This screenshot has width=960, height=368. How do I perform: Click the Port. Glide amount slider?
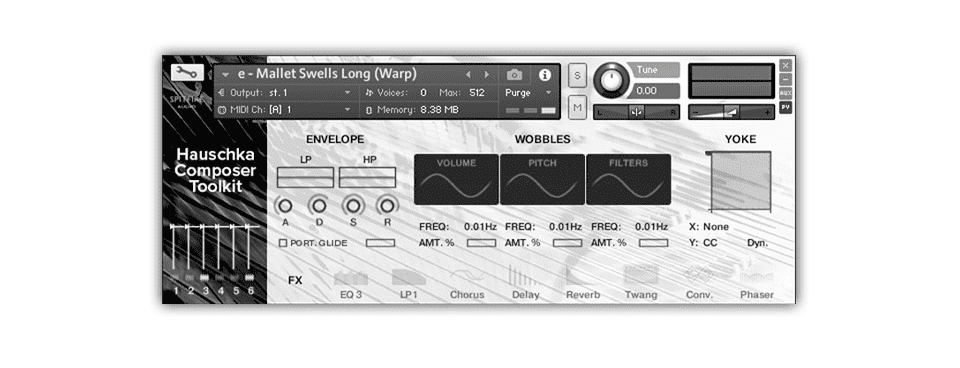(x=380, y=243)
